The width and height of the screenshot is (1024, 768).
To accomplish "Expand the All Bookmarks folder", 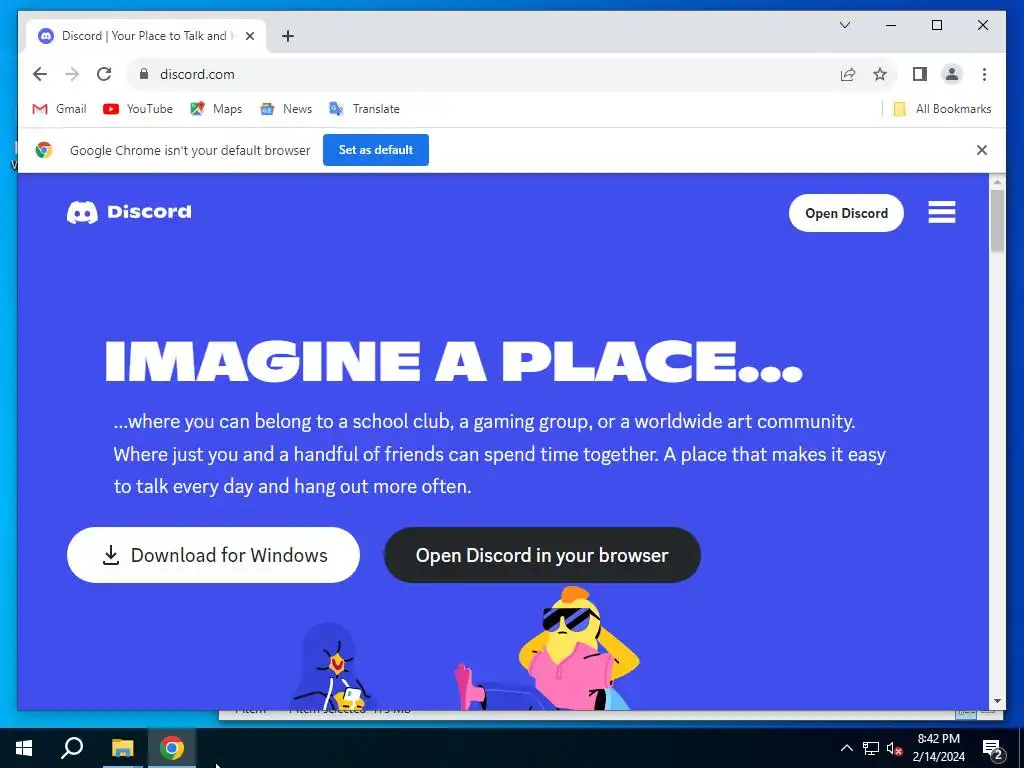I will pos(942,109).
